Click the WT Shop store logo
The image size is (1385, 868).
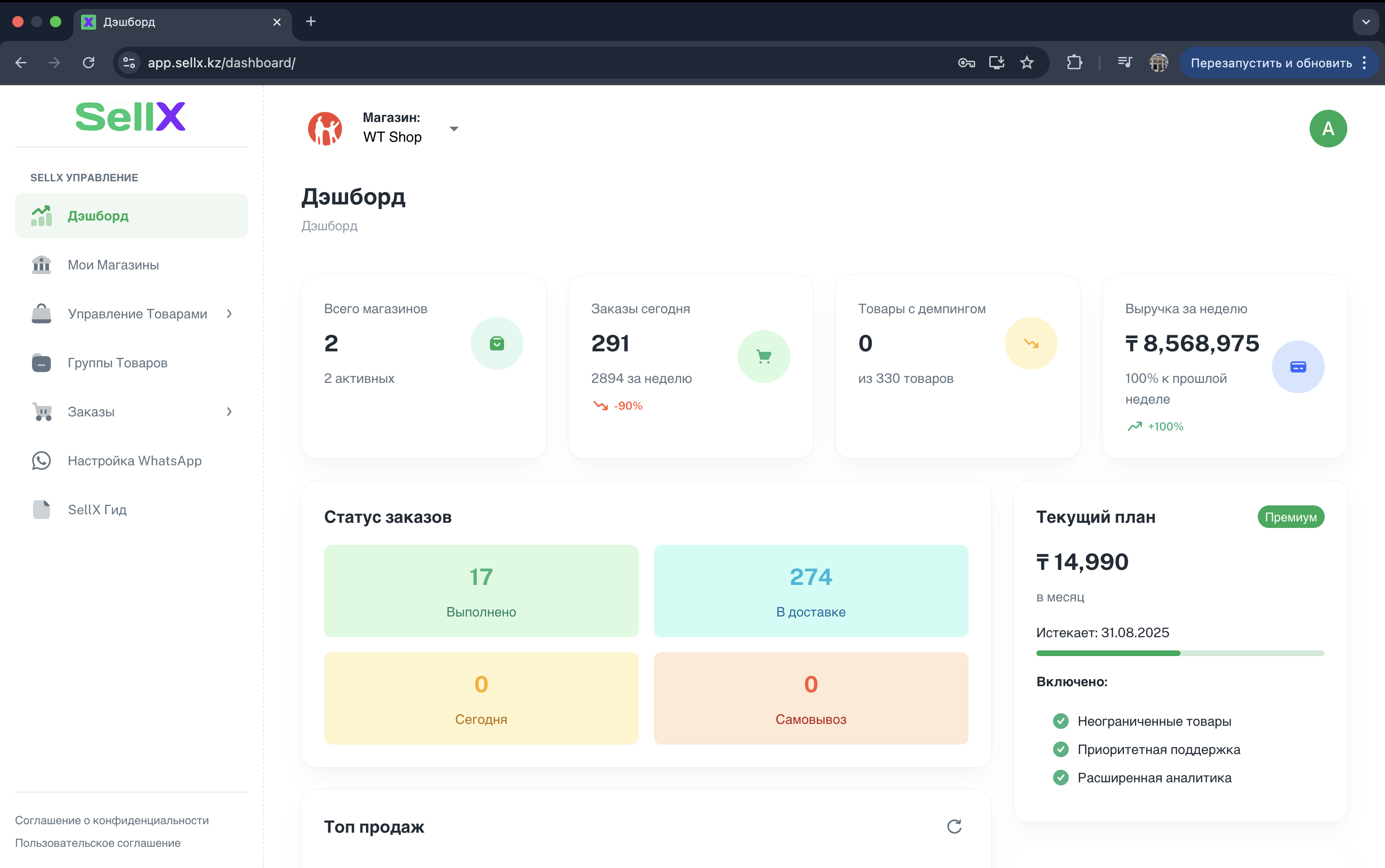pos(325,129)
